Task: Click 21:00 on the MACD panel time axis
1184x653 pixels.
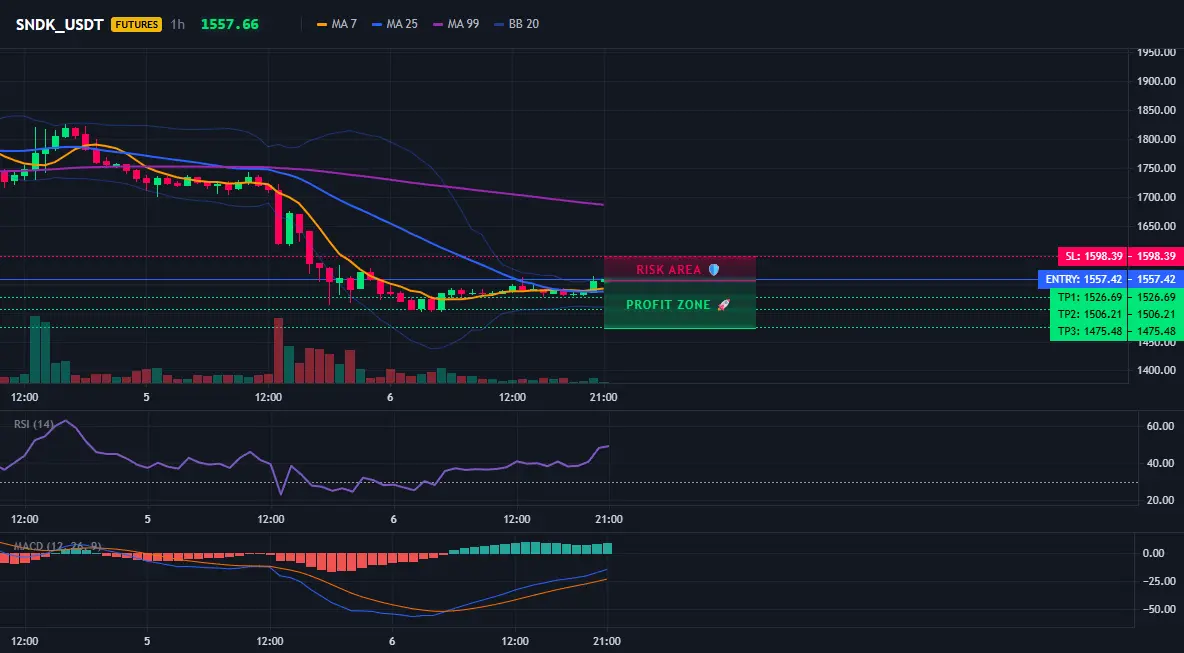Action: pyautogui.click(x=607, y=642)
